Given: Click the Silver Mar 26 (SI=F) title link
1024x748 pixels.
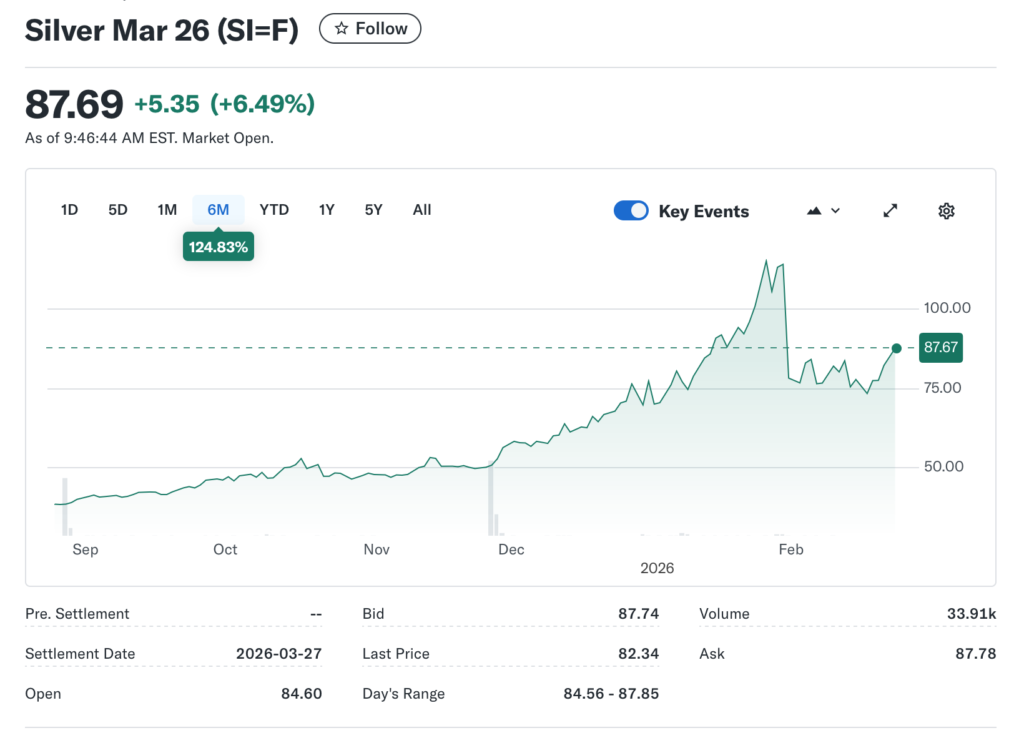Looking at the screenshot, I should (x=160, y=30).
